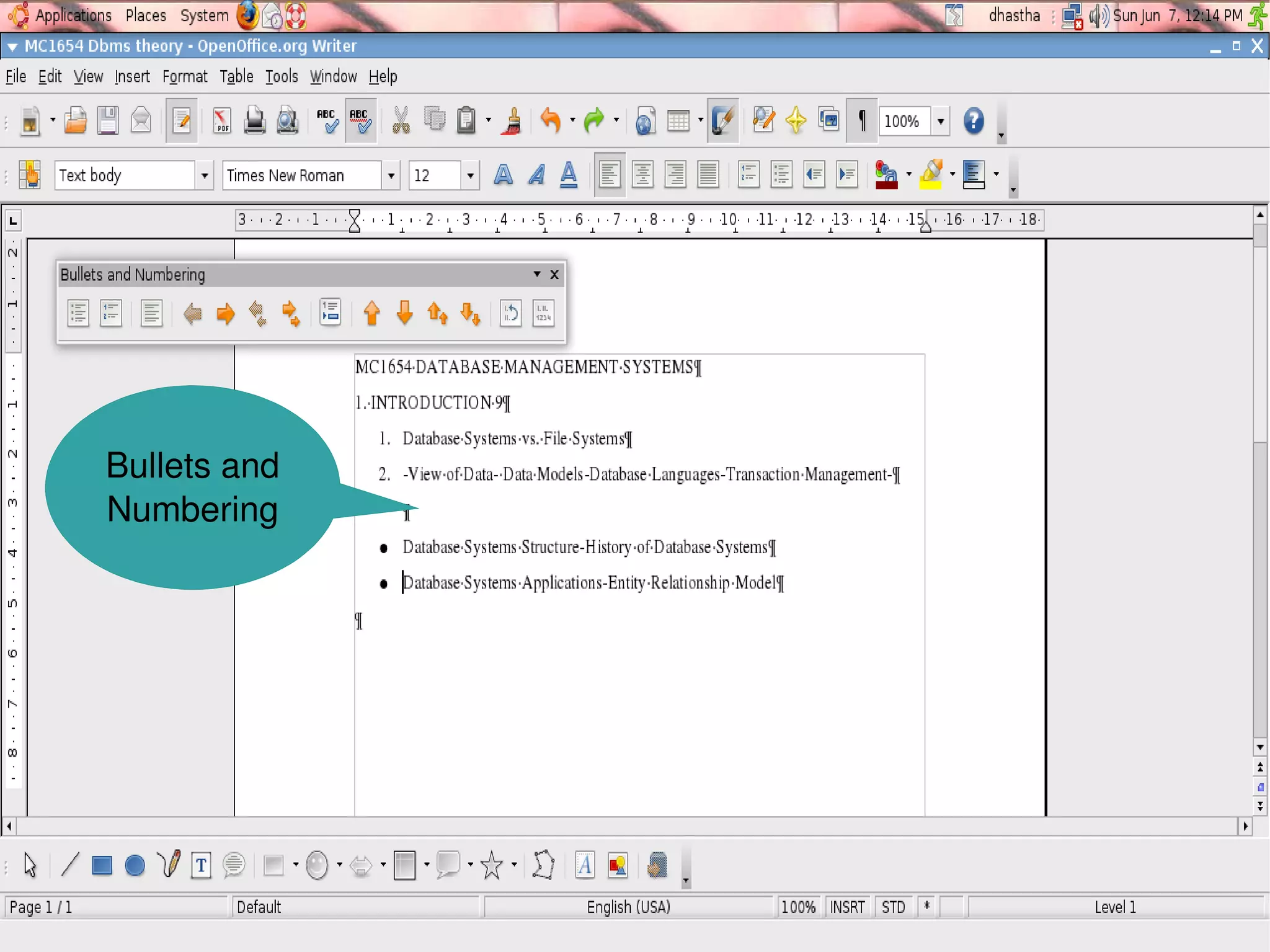Viewport: 1270px width, 952px height.
Task: Toggle Edit File mode
Action: point(182,120)
